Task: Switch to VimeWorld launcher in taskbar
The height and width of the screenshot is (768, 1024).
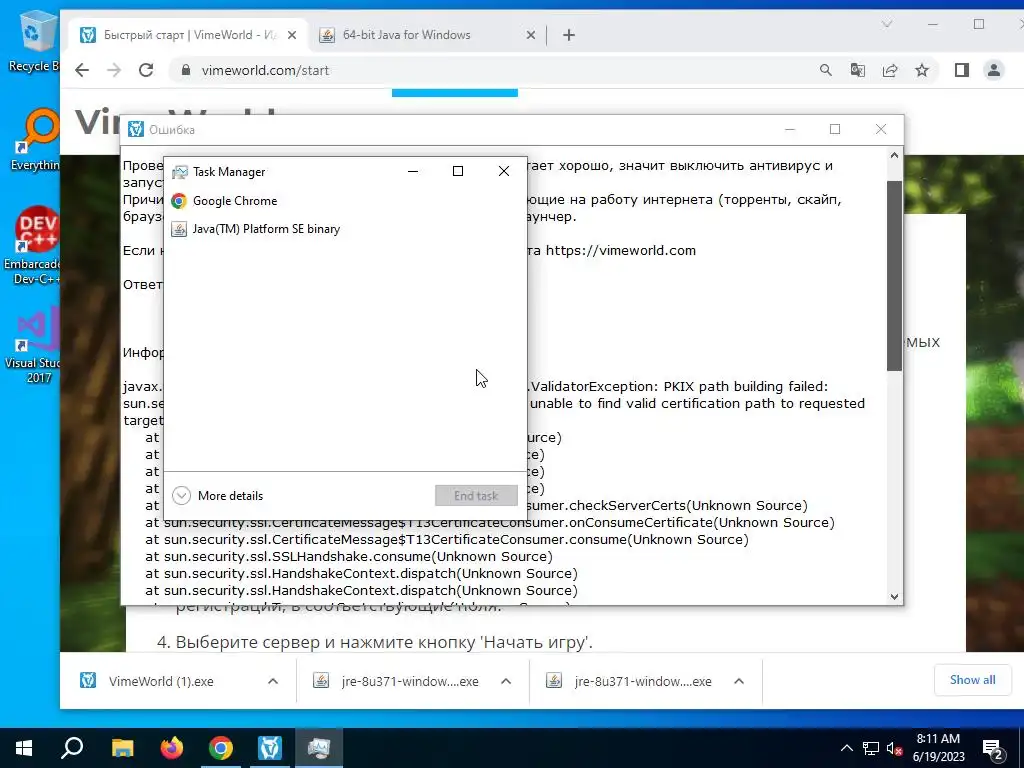Action: (x=270, y=748)
